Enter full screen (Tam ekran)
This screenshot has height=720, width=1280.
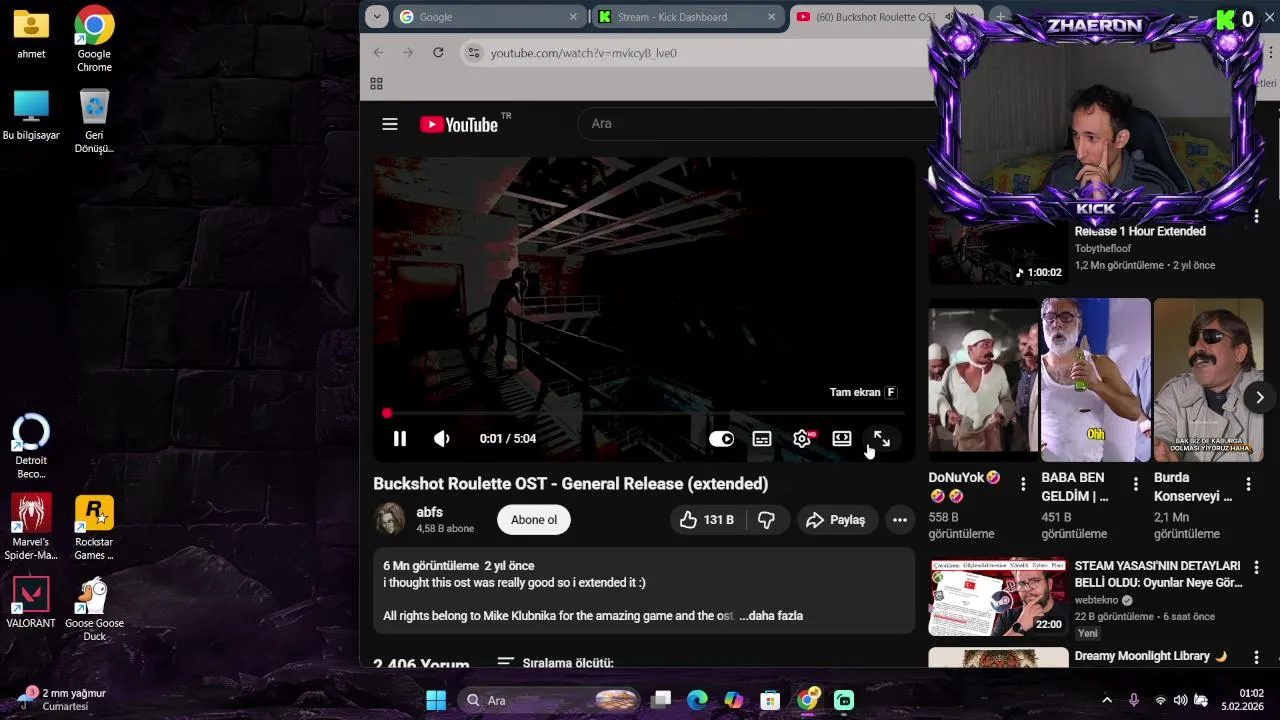tap(882, 439)
